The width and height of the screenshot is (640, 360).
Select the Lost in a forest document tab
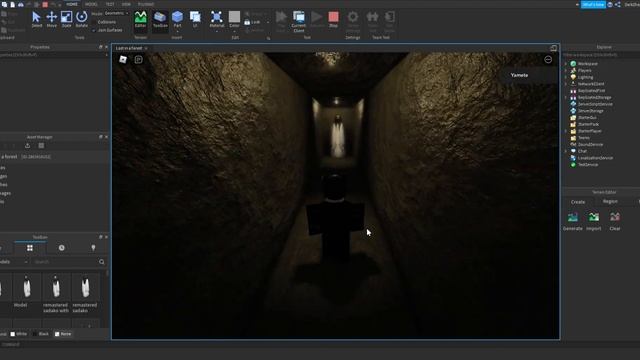[129, 48]
